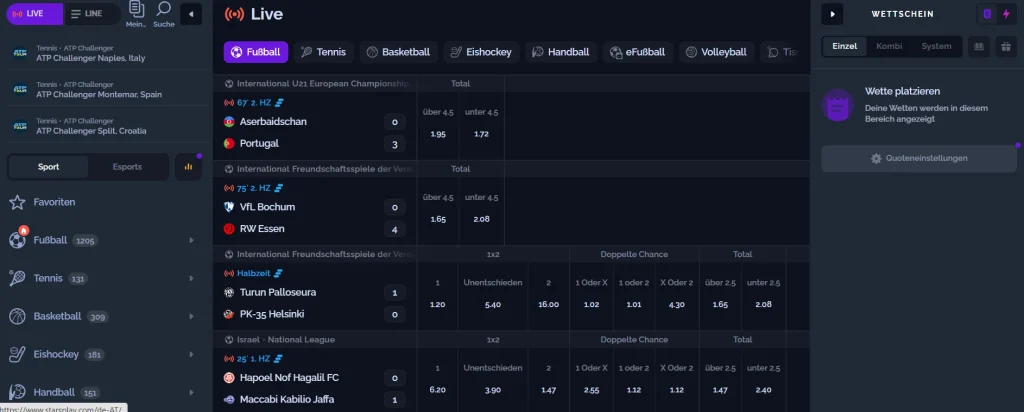
Task: Expand Eishockey category arrow
Action: (191, 355)
